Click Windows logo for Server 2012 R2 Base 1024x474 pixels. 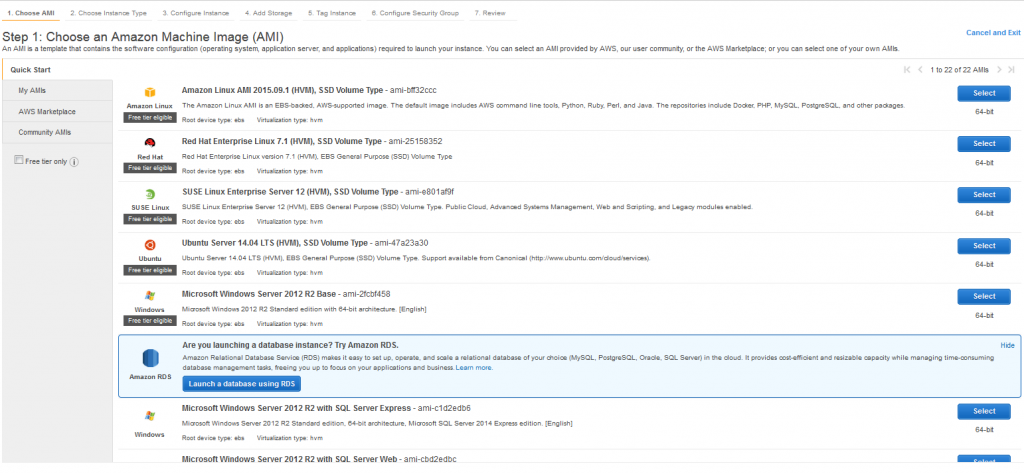(150, 296)
